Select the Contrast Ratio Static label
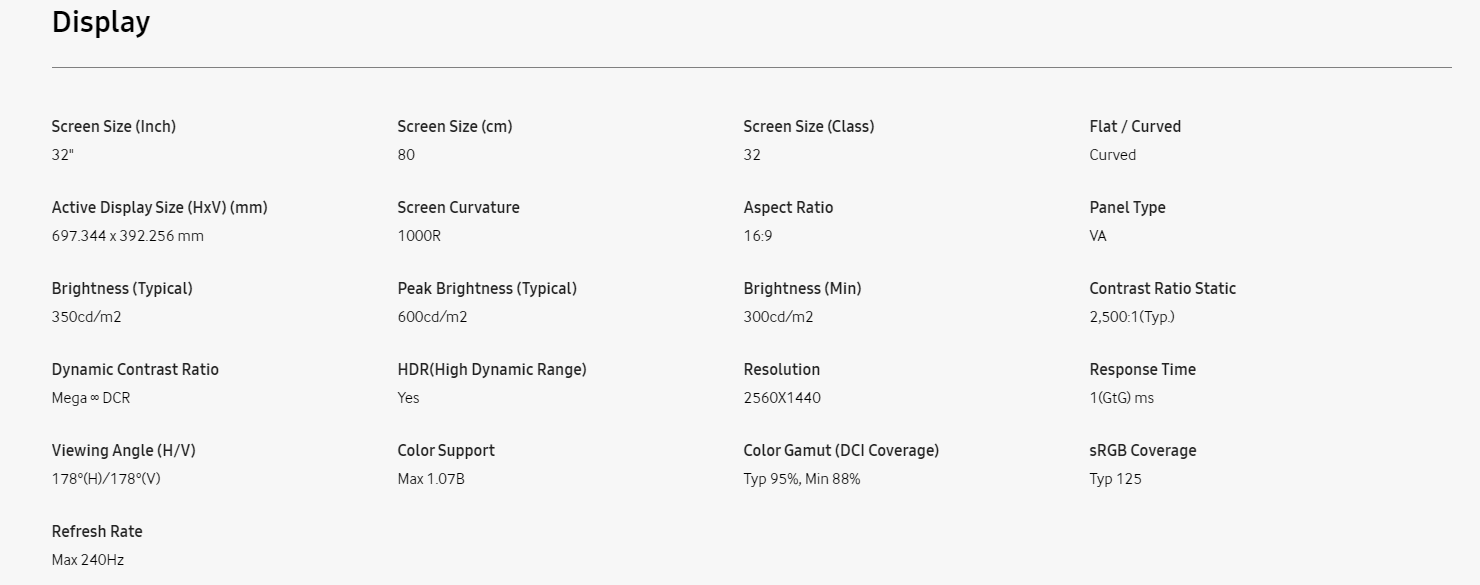1480x585 pixels. click(x=1163, y=288)
